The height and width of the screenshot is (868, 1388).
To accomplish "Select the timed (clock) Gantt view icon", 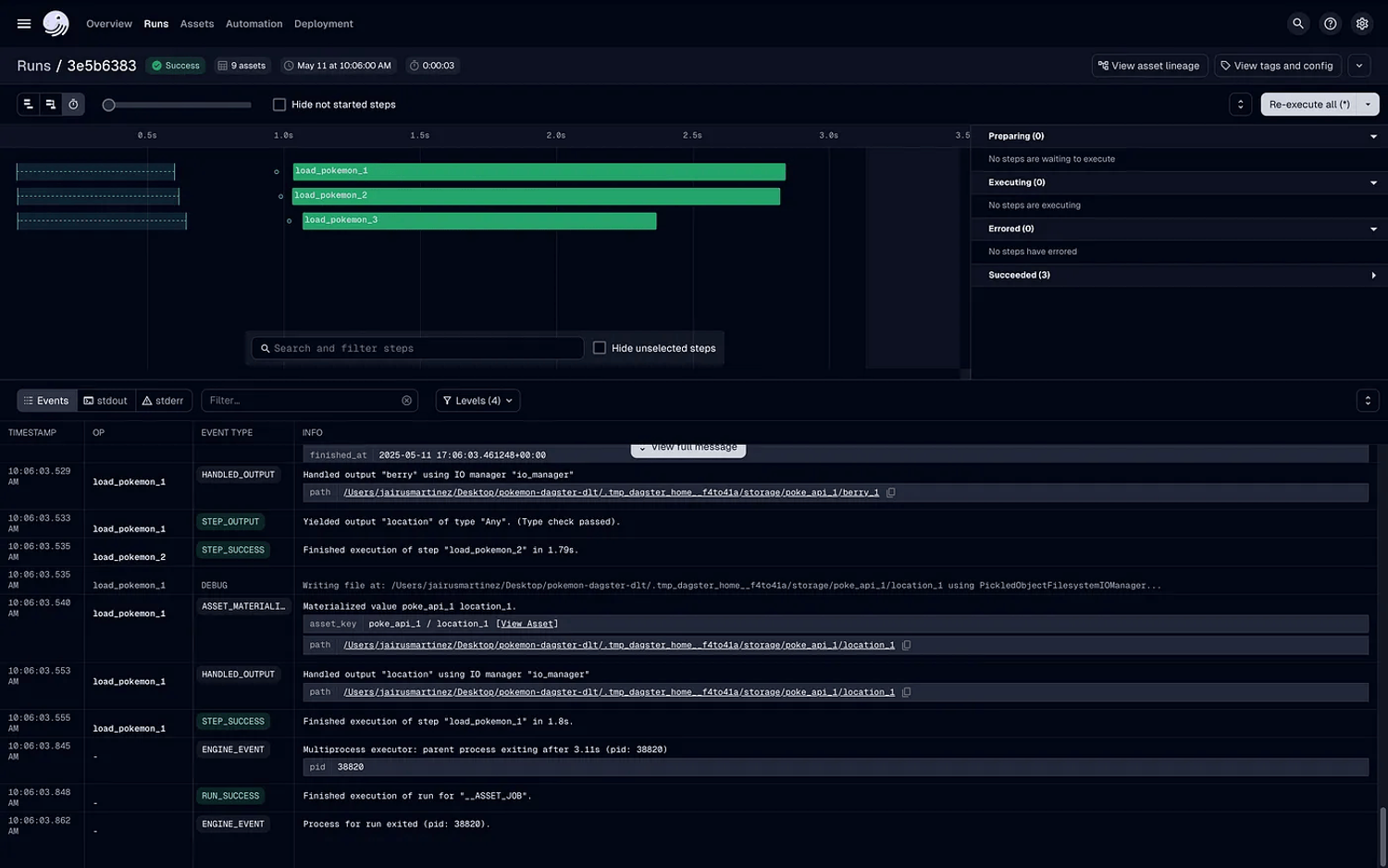I will coord(73,105).
